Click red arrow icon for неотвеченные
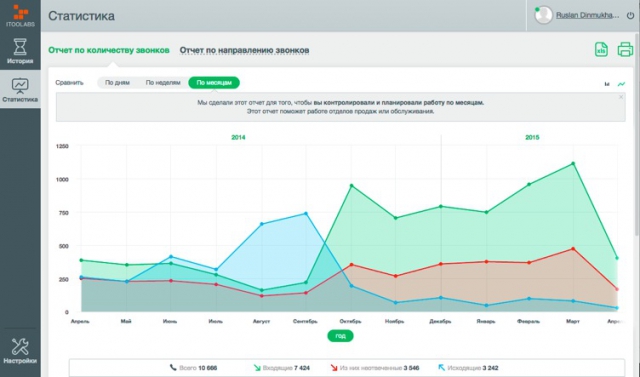This screenshot has width=640, height=377. (334, 368)
